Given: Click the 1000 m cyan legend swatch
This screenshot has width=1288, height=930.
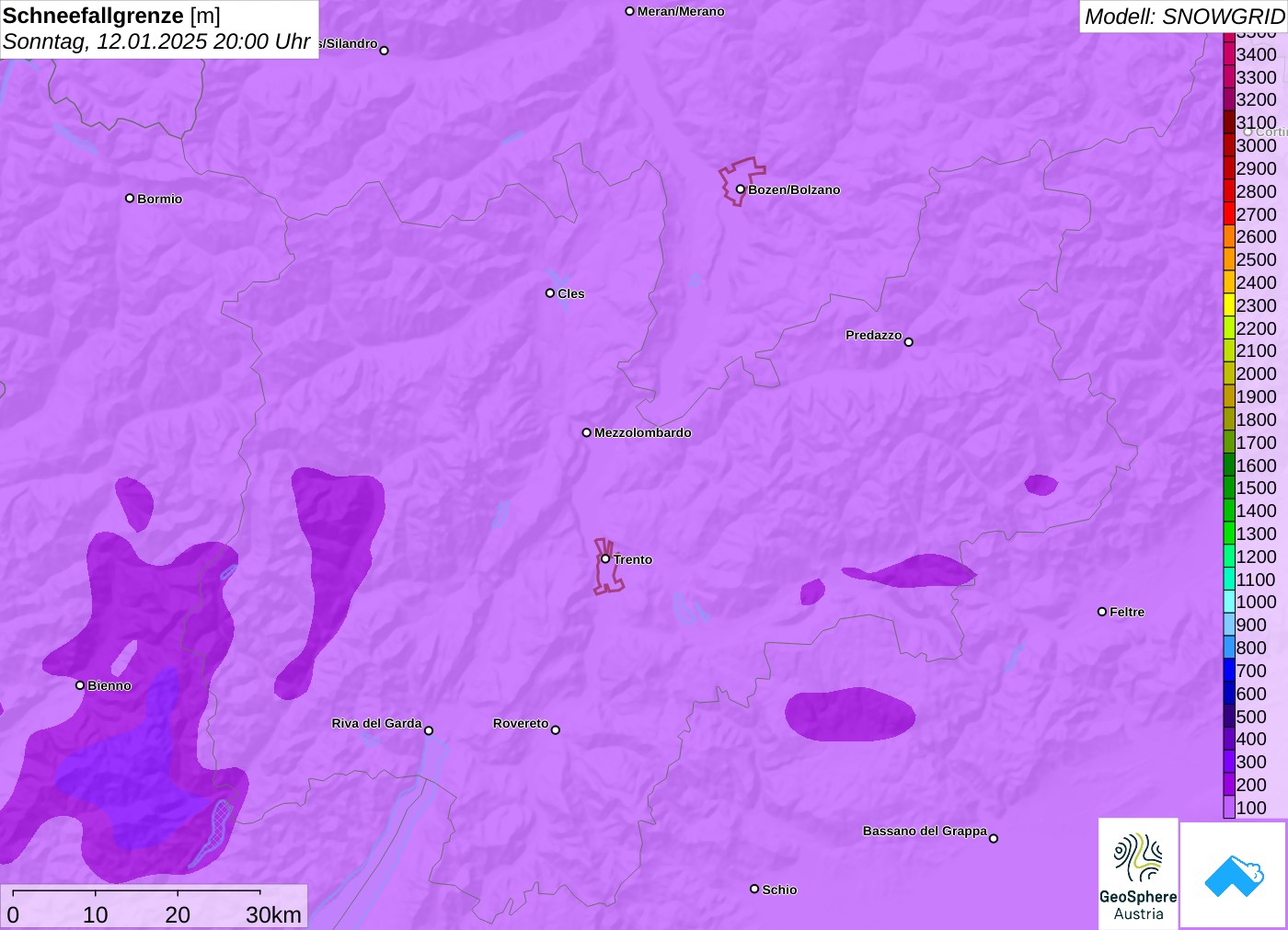Looking at the screenshot, I should click(x=1229, y=602).
